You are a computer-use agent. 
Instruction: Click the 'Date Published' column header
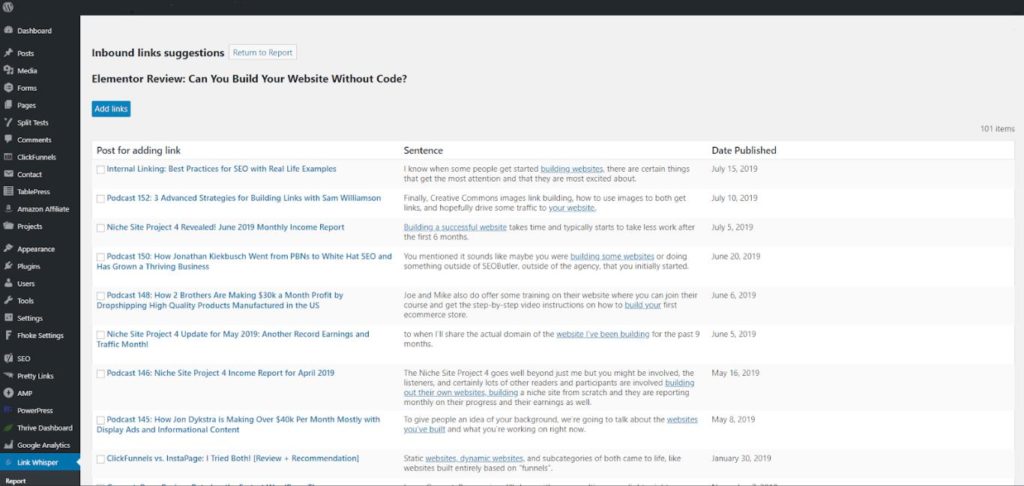[744, 150]
